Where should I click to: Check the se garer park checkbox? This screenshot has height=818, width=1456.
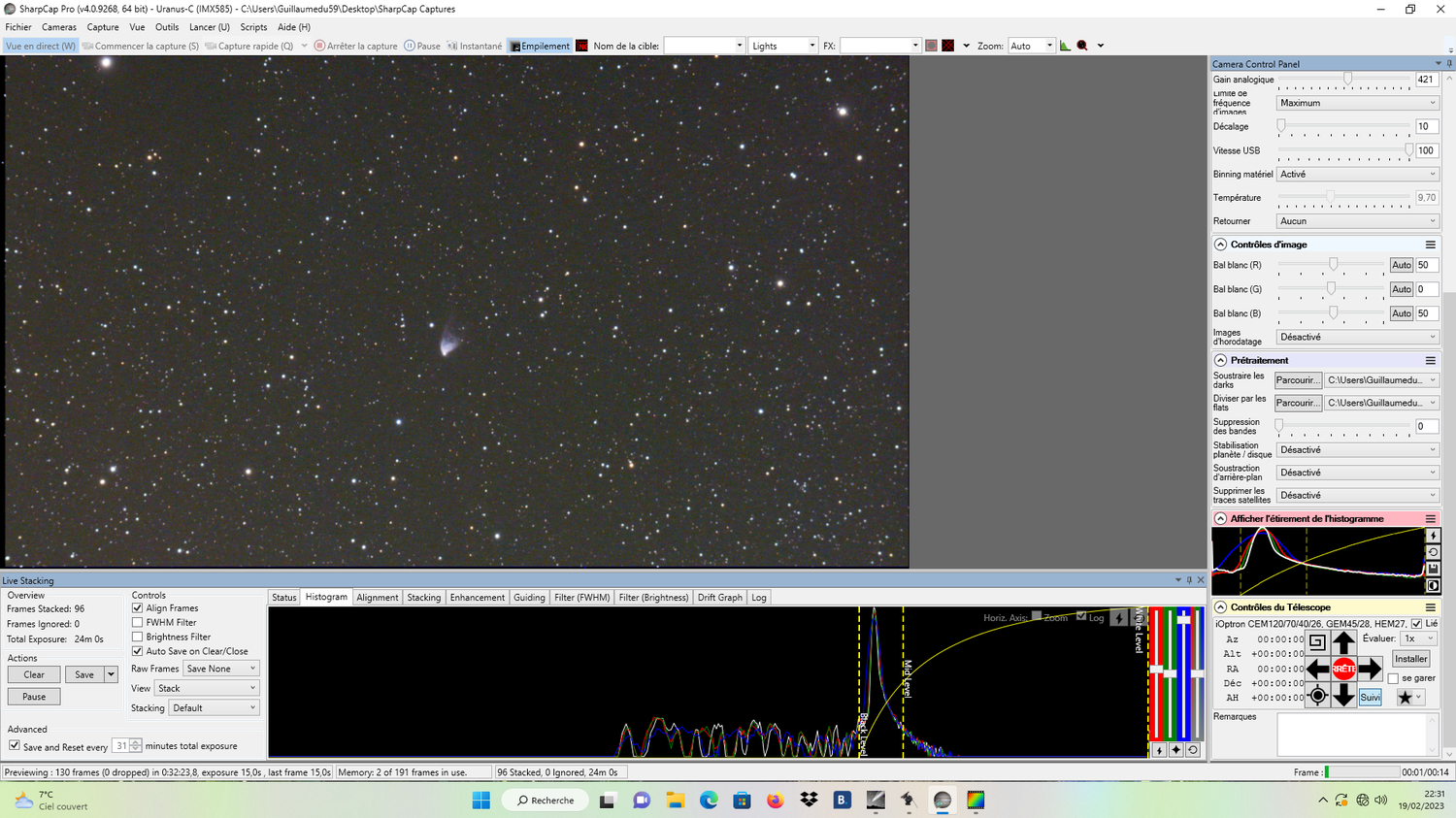(1393, 678)
